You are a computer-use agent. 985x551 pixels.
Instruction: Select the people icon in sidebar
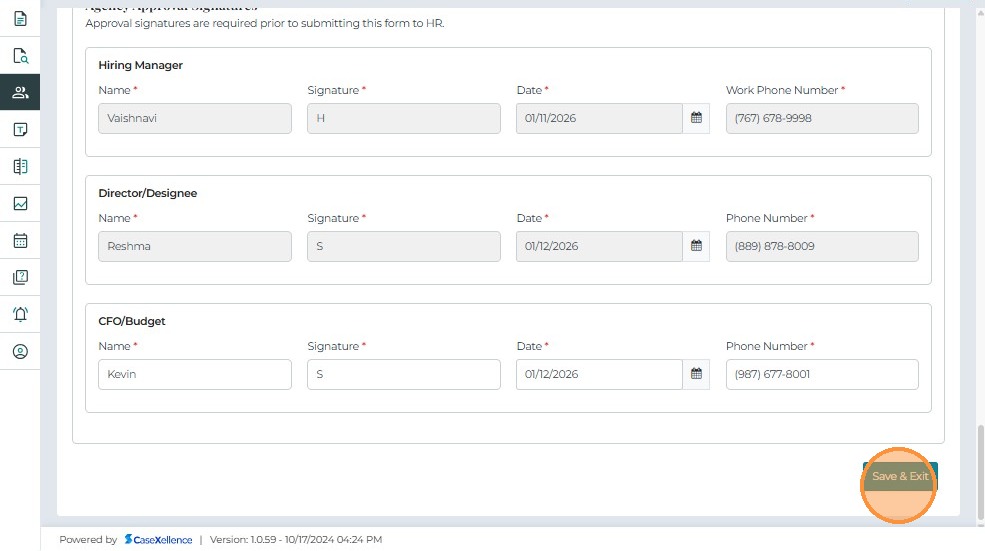pyautogui.click(x=20, y=93)
